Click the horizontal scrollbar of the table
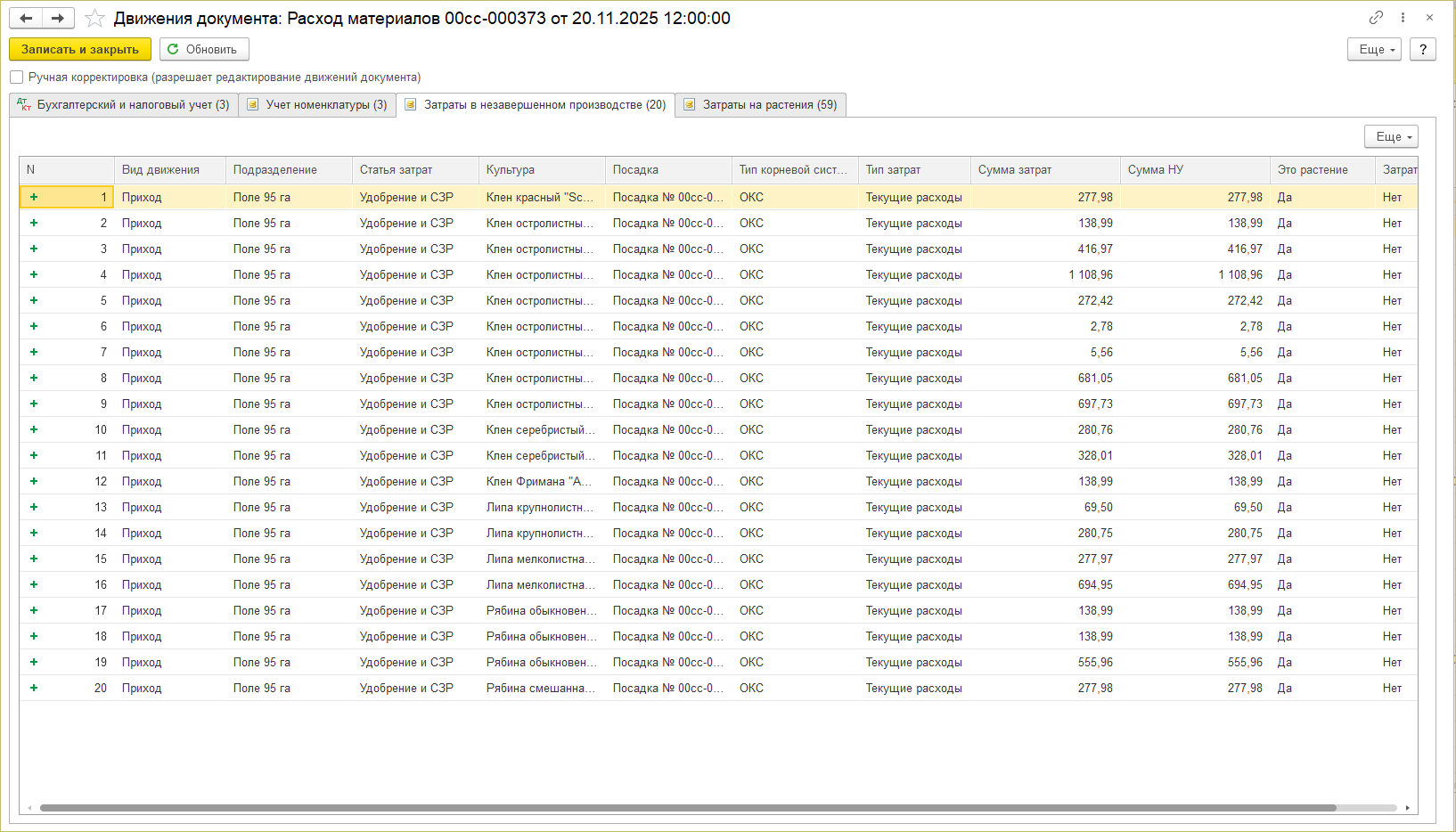 pyautogui.click(x=686, y=808)
